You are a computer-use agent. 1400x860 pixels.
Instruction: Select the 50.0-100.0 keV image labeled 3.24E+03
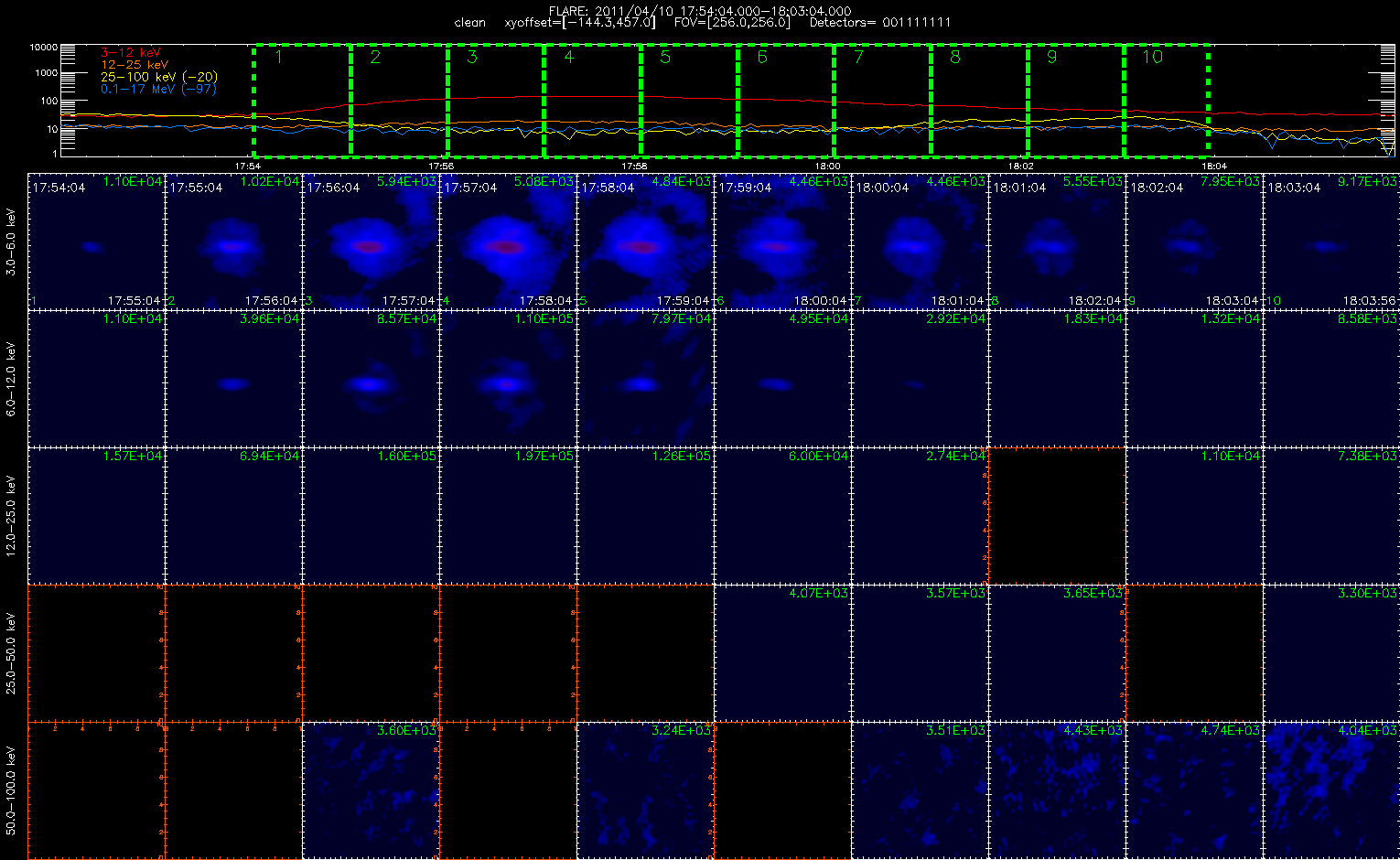(645, 790)
